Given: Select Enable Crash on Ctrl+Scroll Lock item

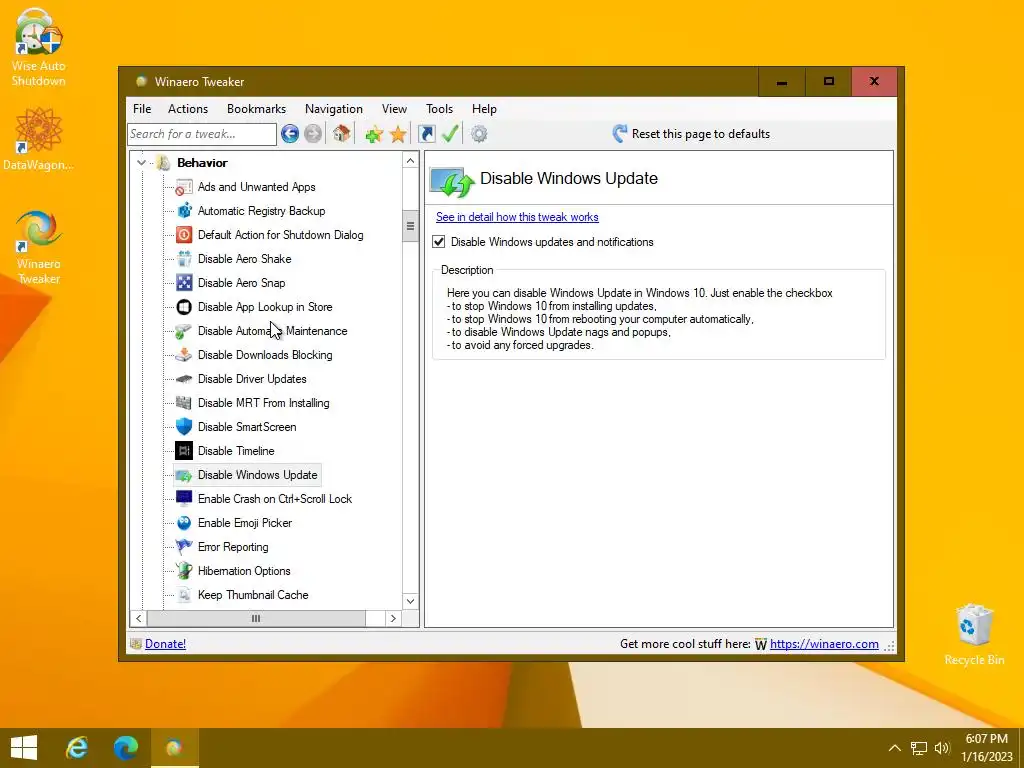Looking at the screenshot, I should click(x=275, y=499).
